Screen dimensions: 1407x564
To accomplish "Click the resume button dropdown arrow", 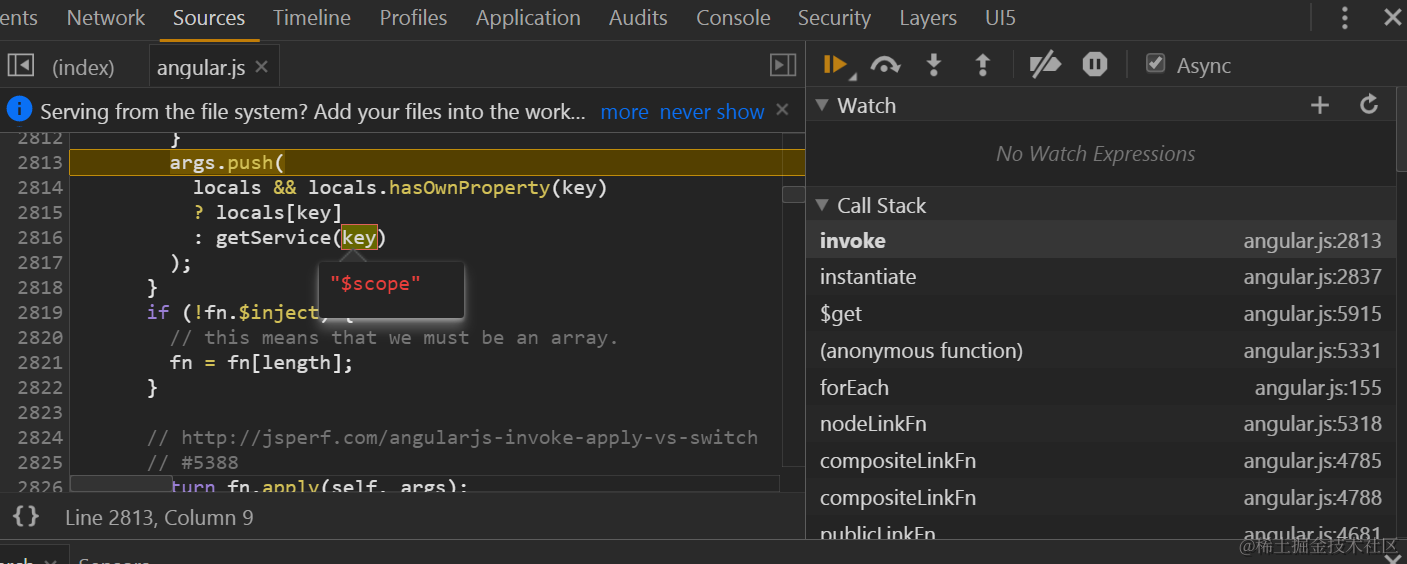I will pyautogui.click(x=853, y=75).
